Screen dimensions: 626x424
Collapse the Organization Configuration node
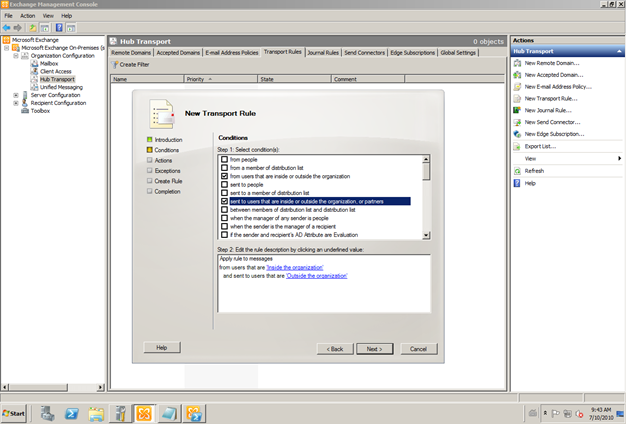click(16, 55)
